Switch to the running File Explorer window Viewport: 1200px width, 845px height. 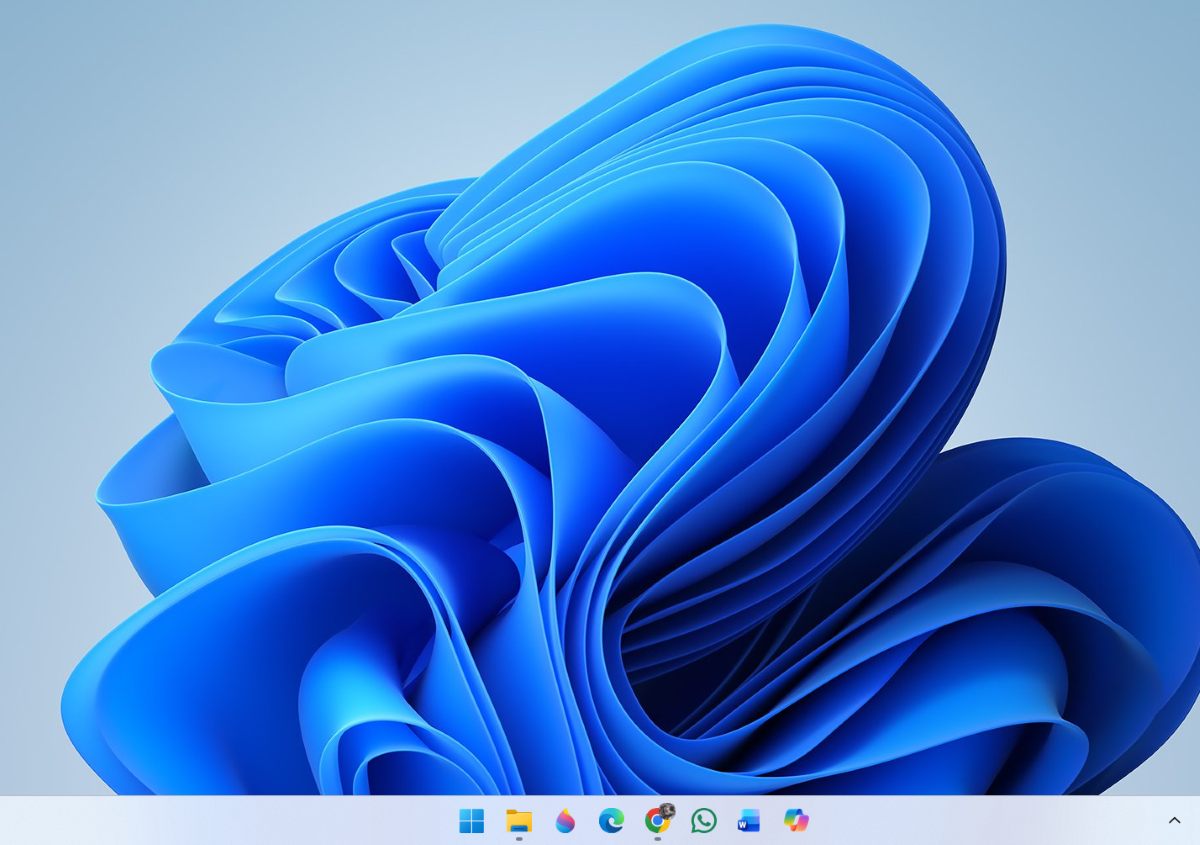point(519,820)
